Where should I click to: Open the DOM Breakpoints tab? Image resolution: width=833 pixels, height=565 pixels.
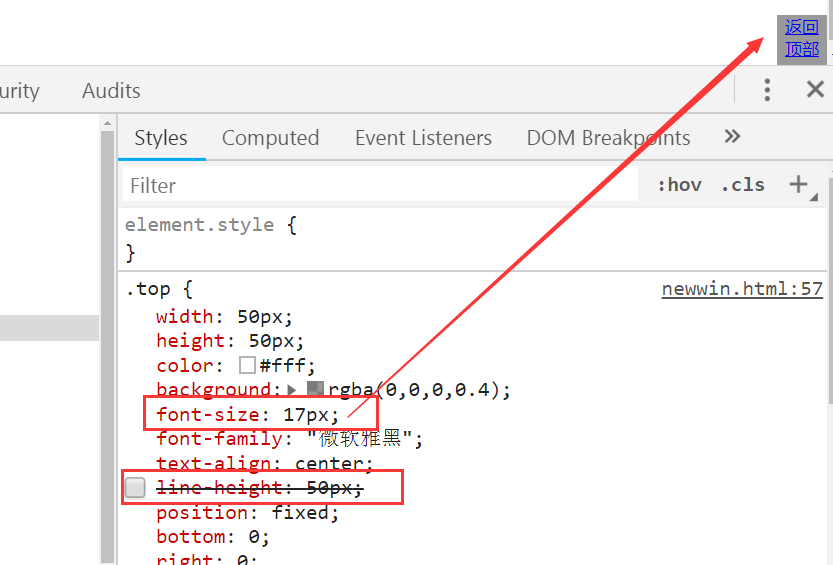(x=608, y=138)
